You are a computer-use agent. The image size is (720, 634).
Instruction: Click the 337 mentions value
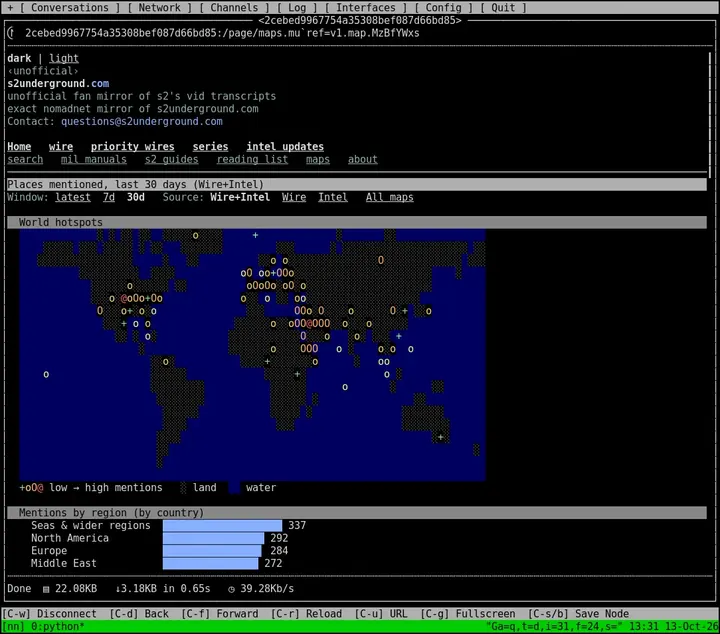coord(297,525)
